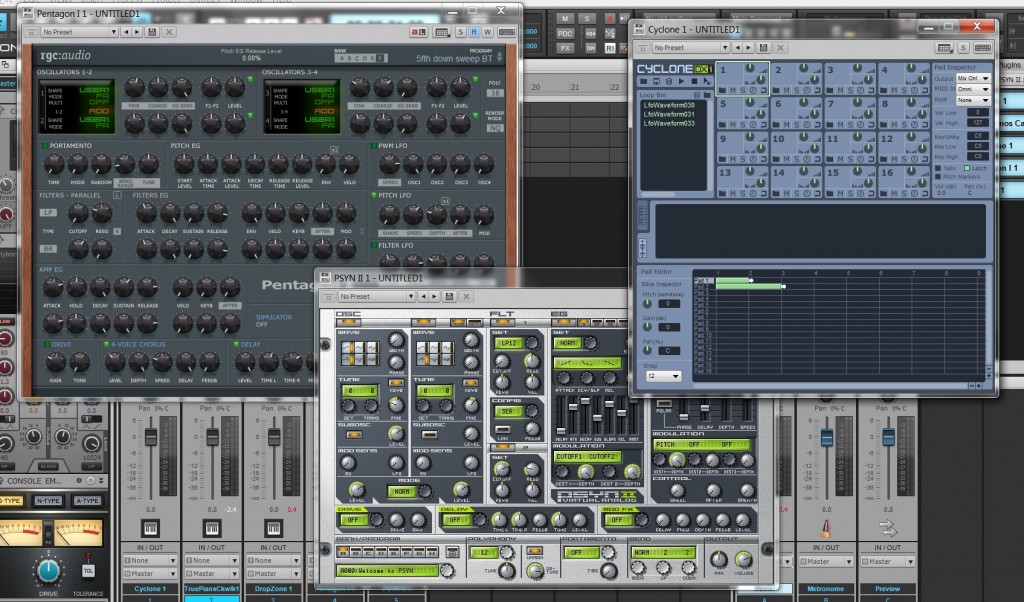The width and height of the screenshot is (1024, 602).
Task: Toggle loop icon on Cyclone pad 6
Action: click(816, 124)
